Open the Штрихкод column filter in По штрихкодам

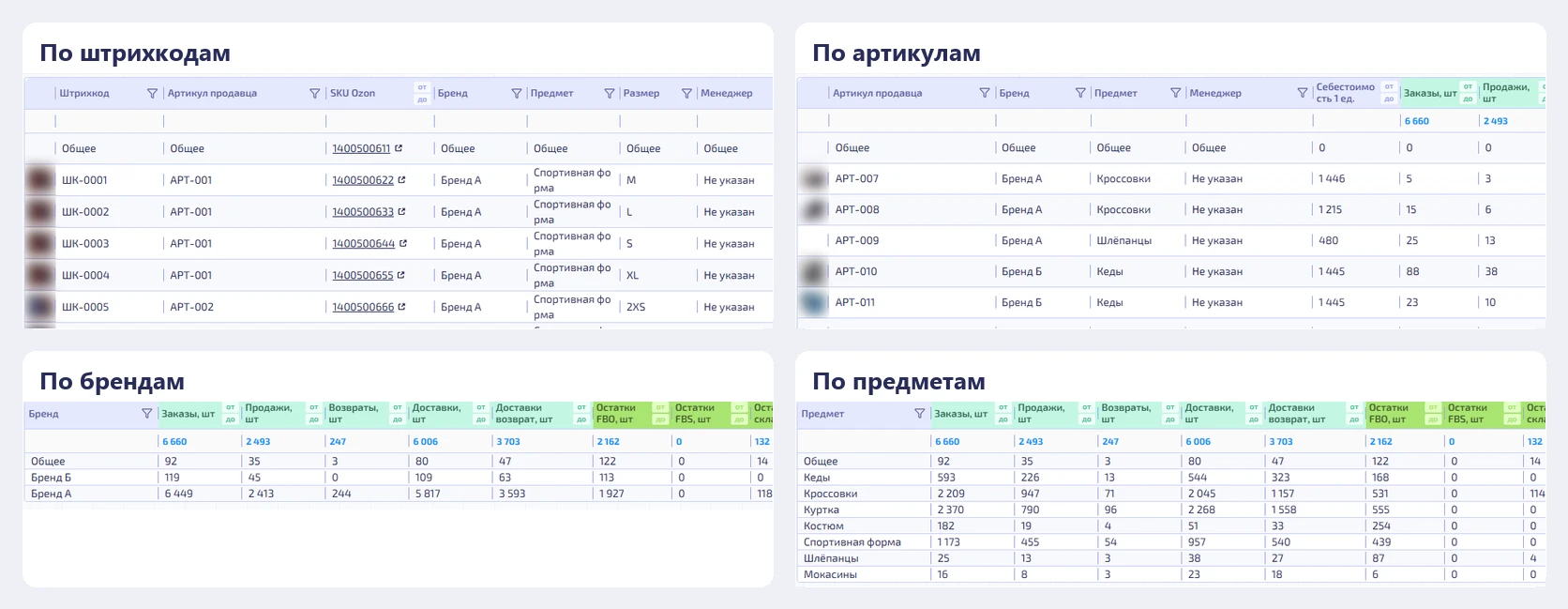tap(152, 94)
